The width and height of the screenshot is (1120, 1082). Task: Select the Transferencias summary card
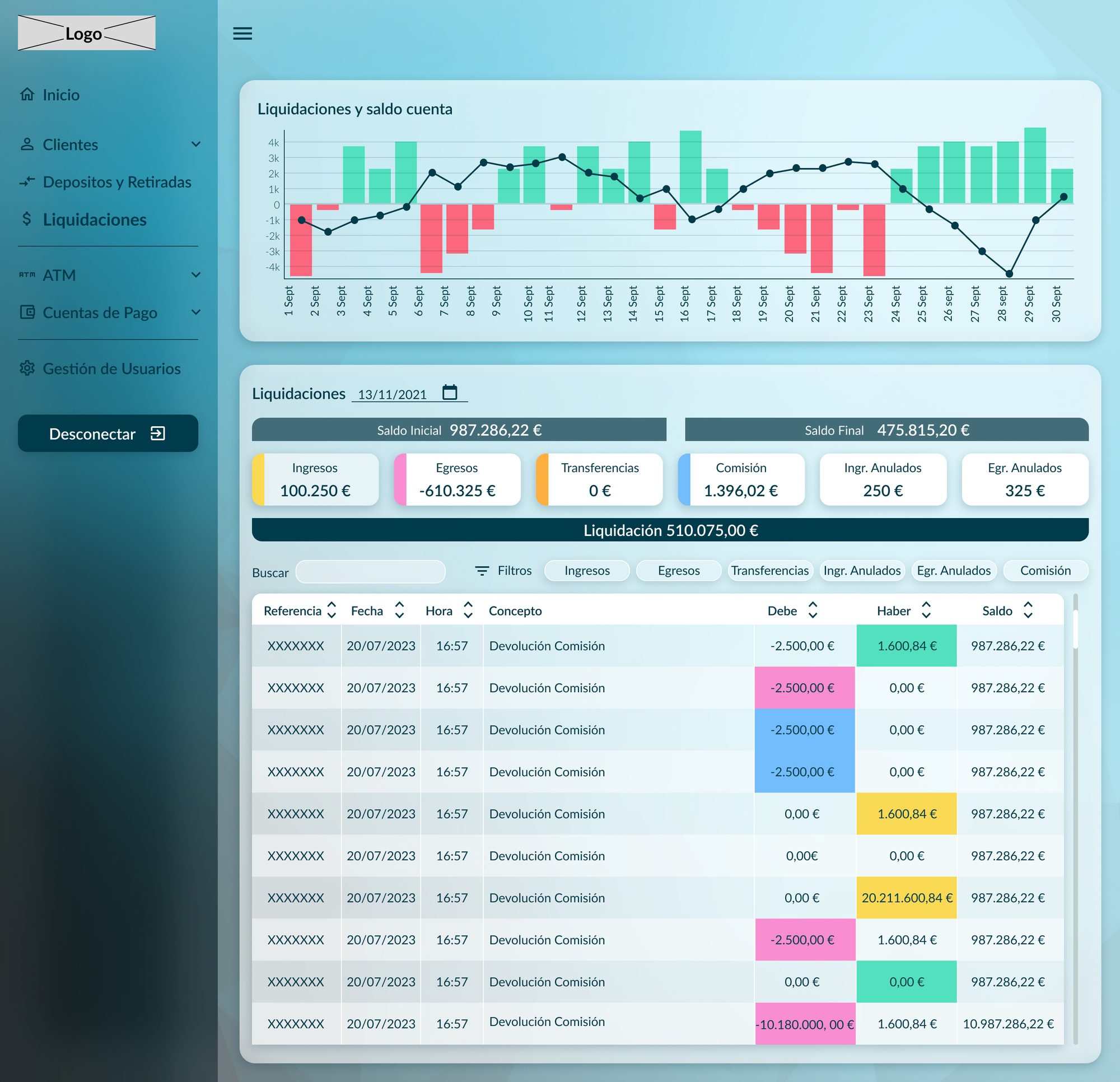coord(599,479)
